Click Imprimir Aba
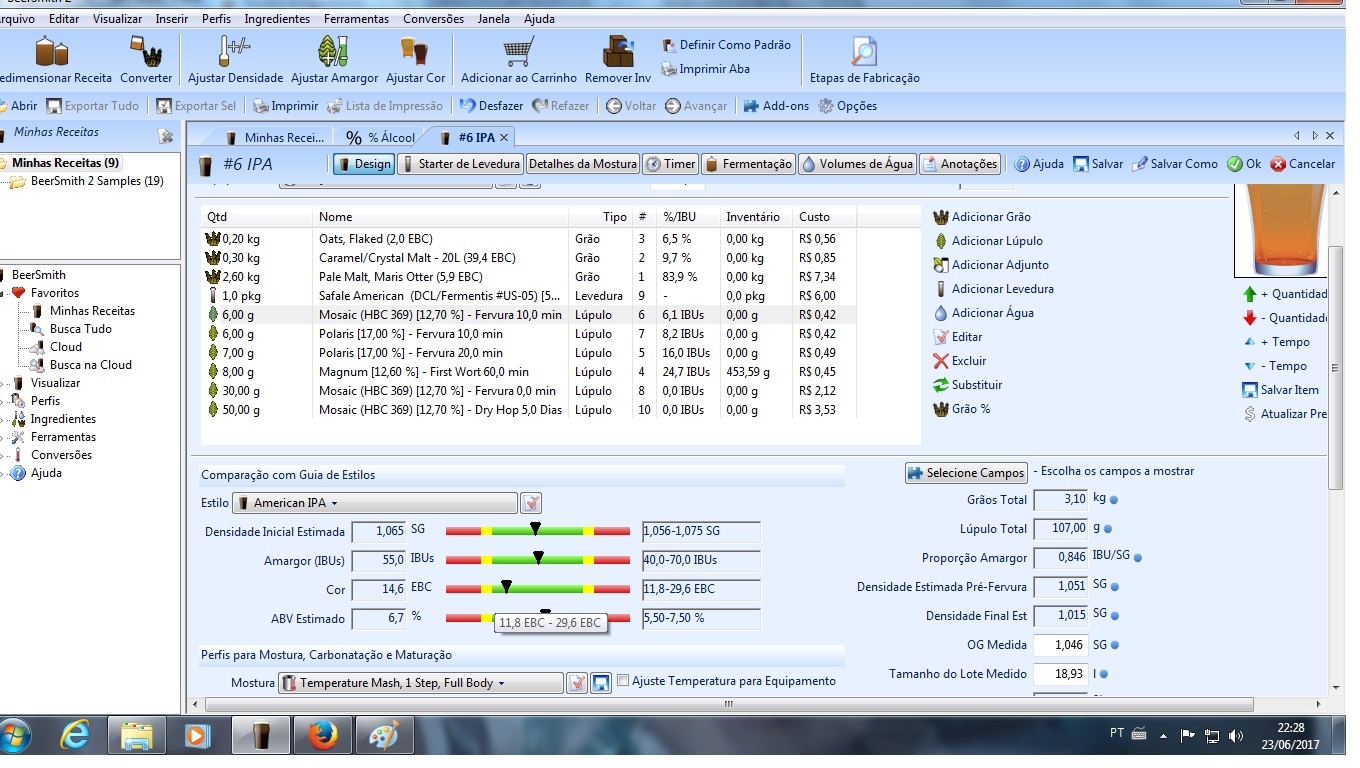Screen dimensions: 1360x768 705,69
